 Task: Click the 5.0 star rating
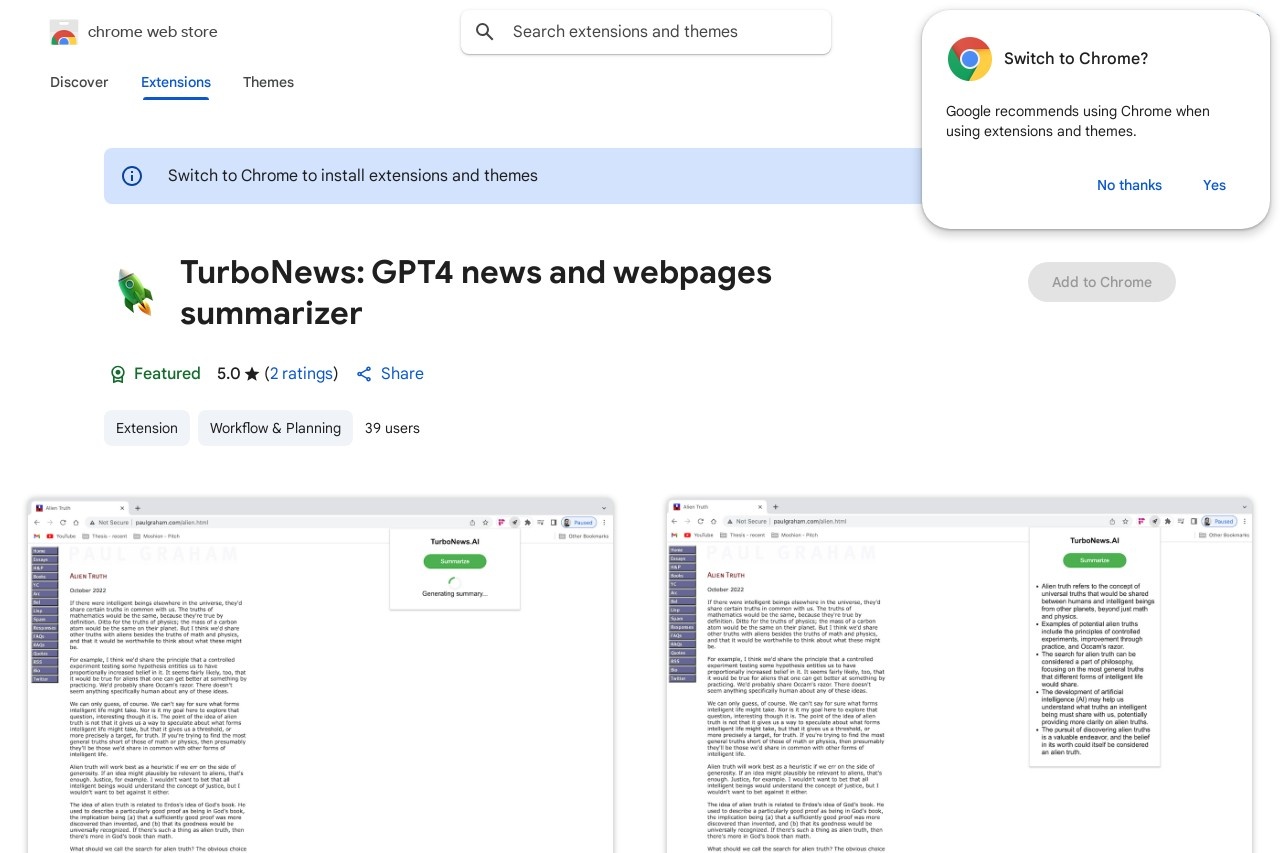click(x=238, y=374)
